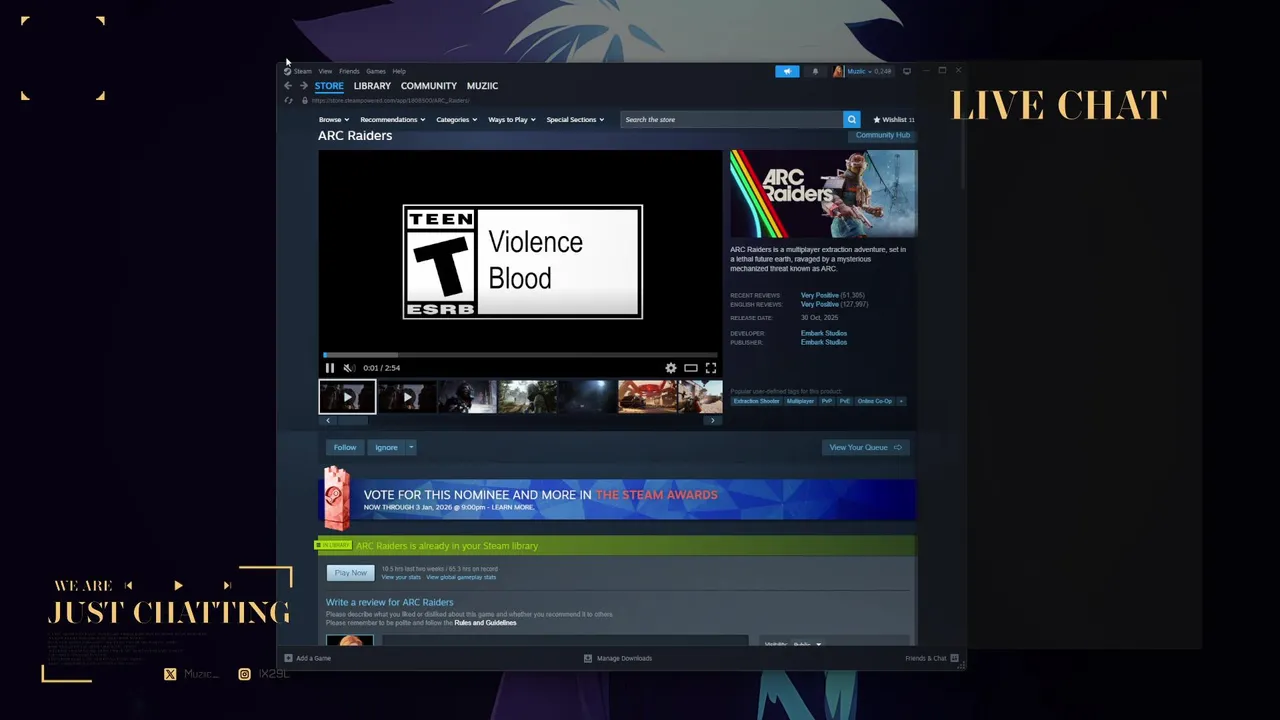Switch to the LIBRARY tab
Screen dimensions: 1280x720
372,86
